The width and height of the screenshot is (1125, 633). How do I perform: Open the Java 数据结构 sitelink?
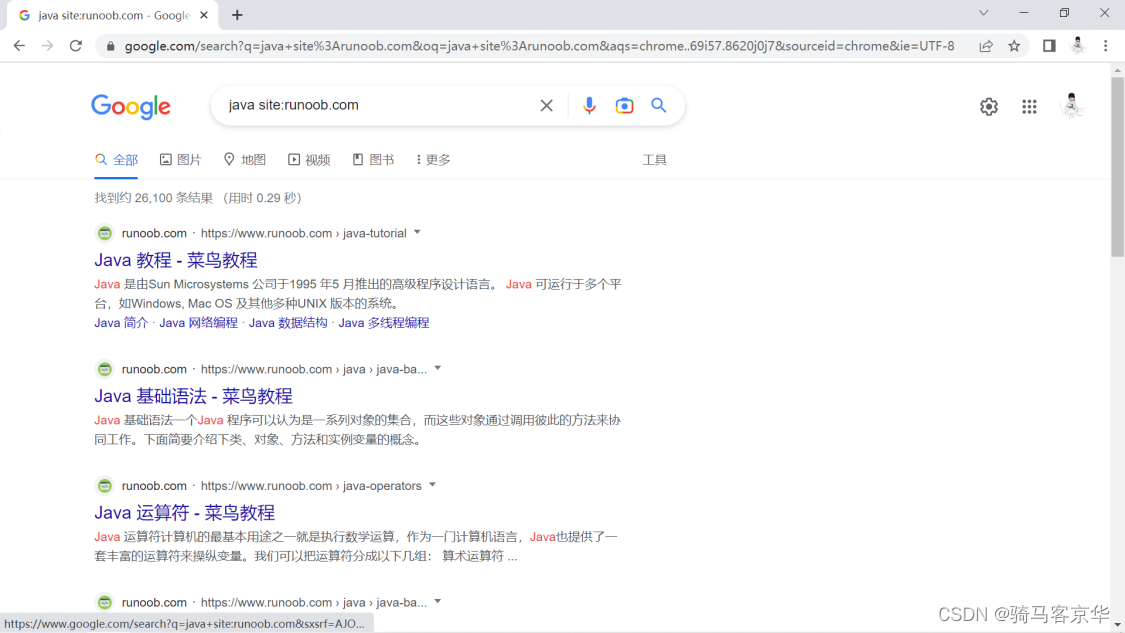(x=288, y=323)
